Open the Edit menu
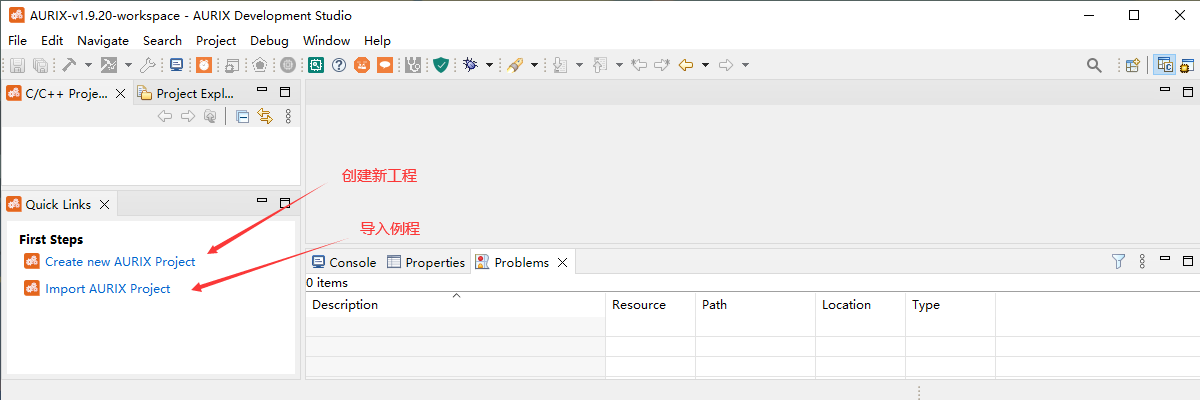Screen dimensions: 1200x400 click(x=52, y=41)
